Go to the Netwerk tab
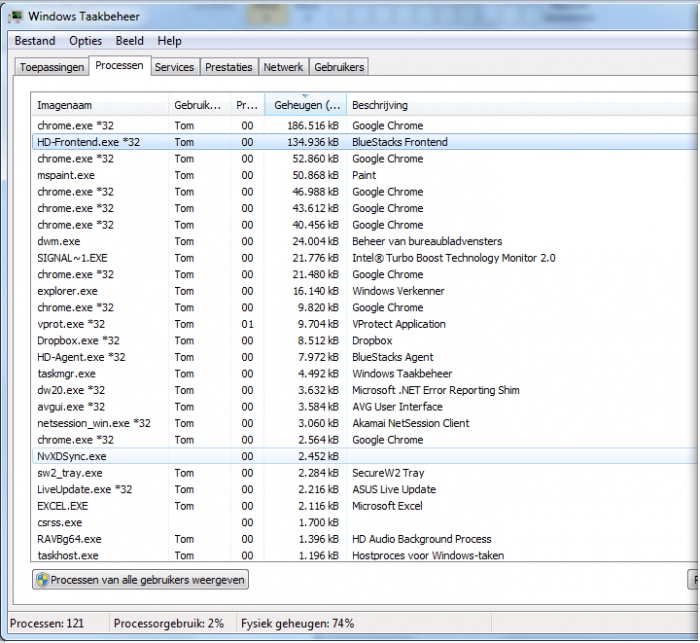 pyautogui.click(x=283, y=67)
